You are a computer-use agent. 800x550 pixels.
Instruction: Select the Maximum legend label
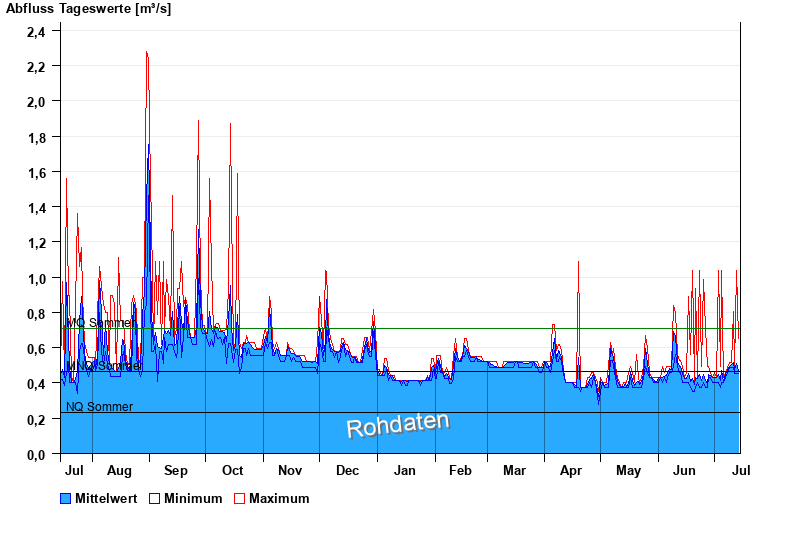click(279, 498)
